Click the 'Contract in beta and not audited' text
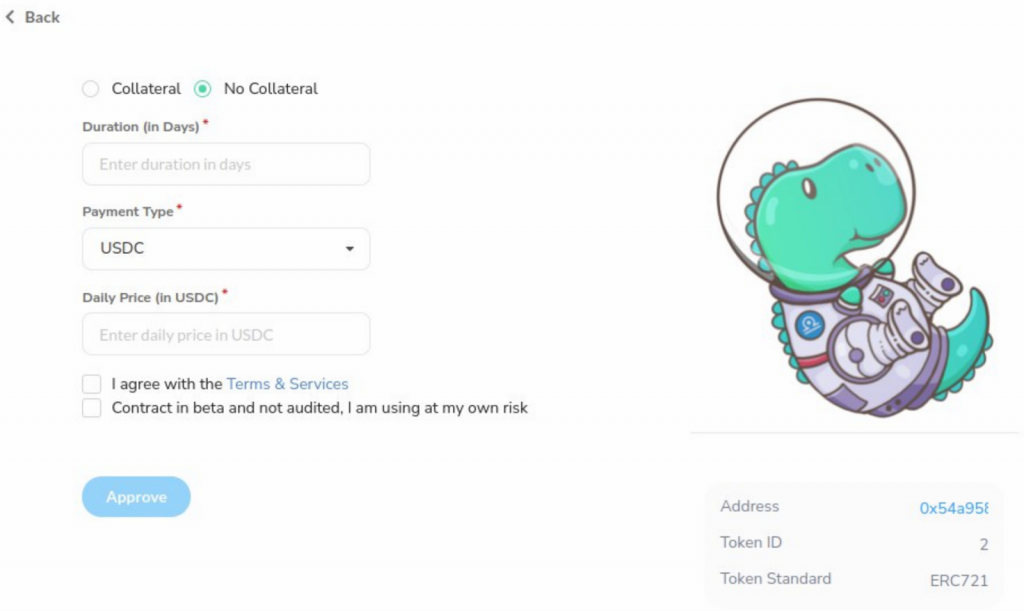This screenshot has height=611, width=1024. [x=320, y=408]
